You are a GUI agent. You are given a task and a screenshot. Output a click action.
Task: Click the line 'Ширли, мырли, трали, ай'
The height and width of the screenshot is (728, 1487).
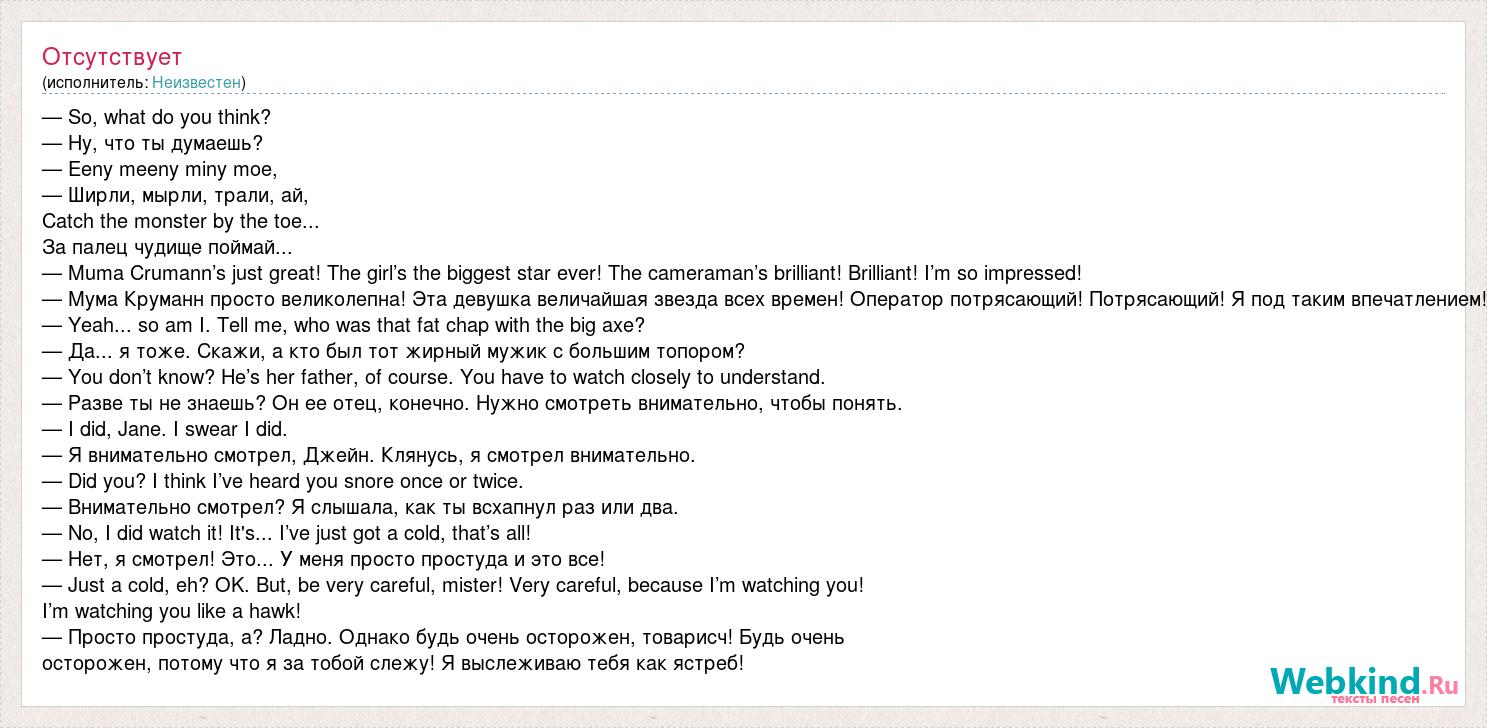[175, 196]
